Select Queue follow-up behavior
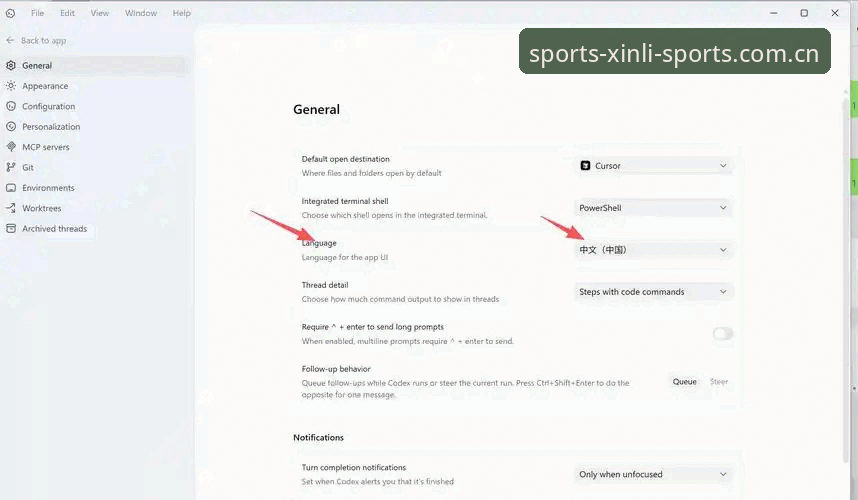Image resolution: width=858 pixels, height=500 pixels. [685, 382]
